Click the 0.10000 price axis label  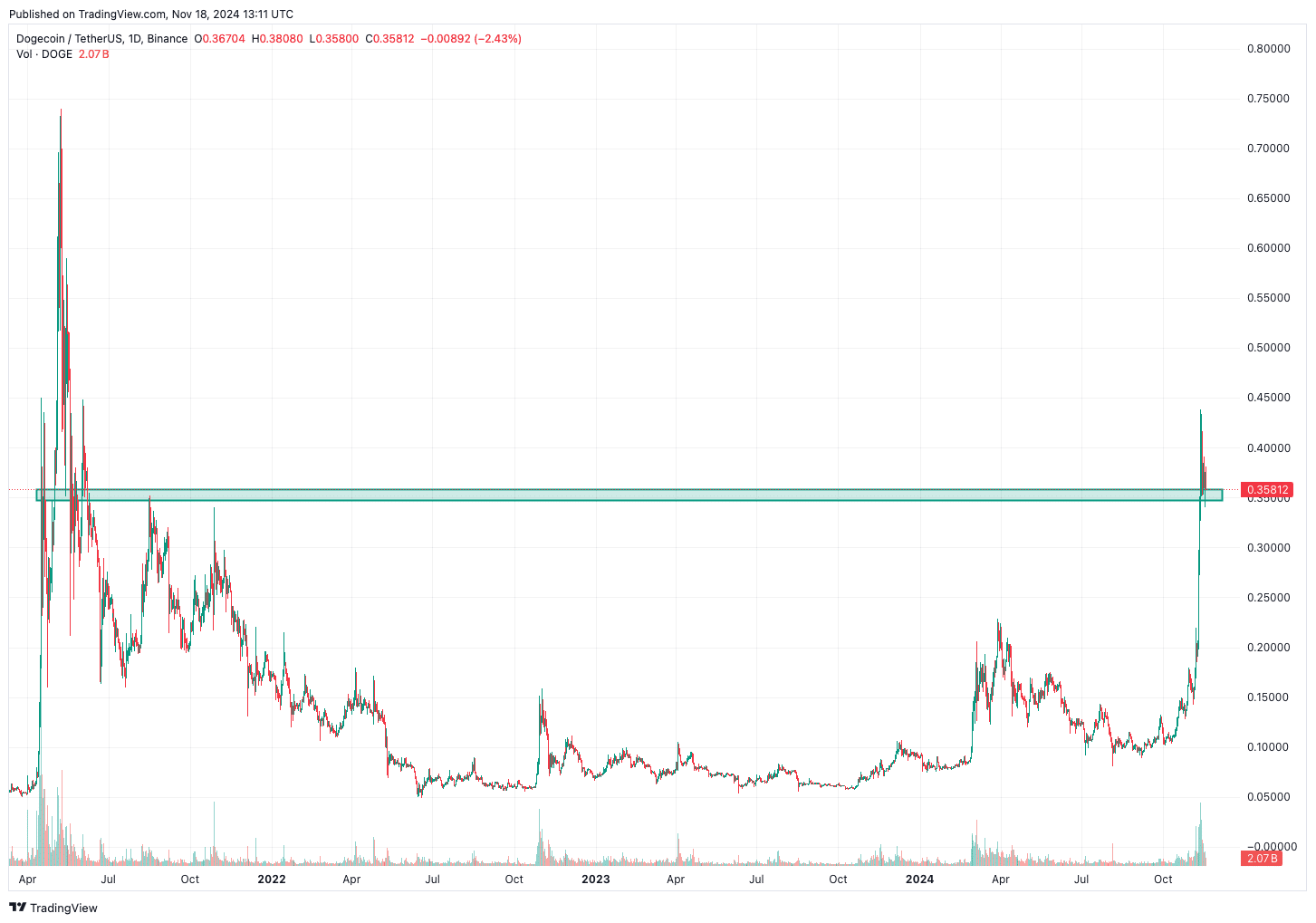[x=1268, y=746]
